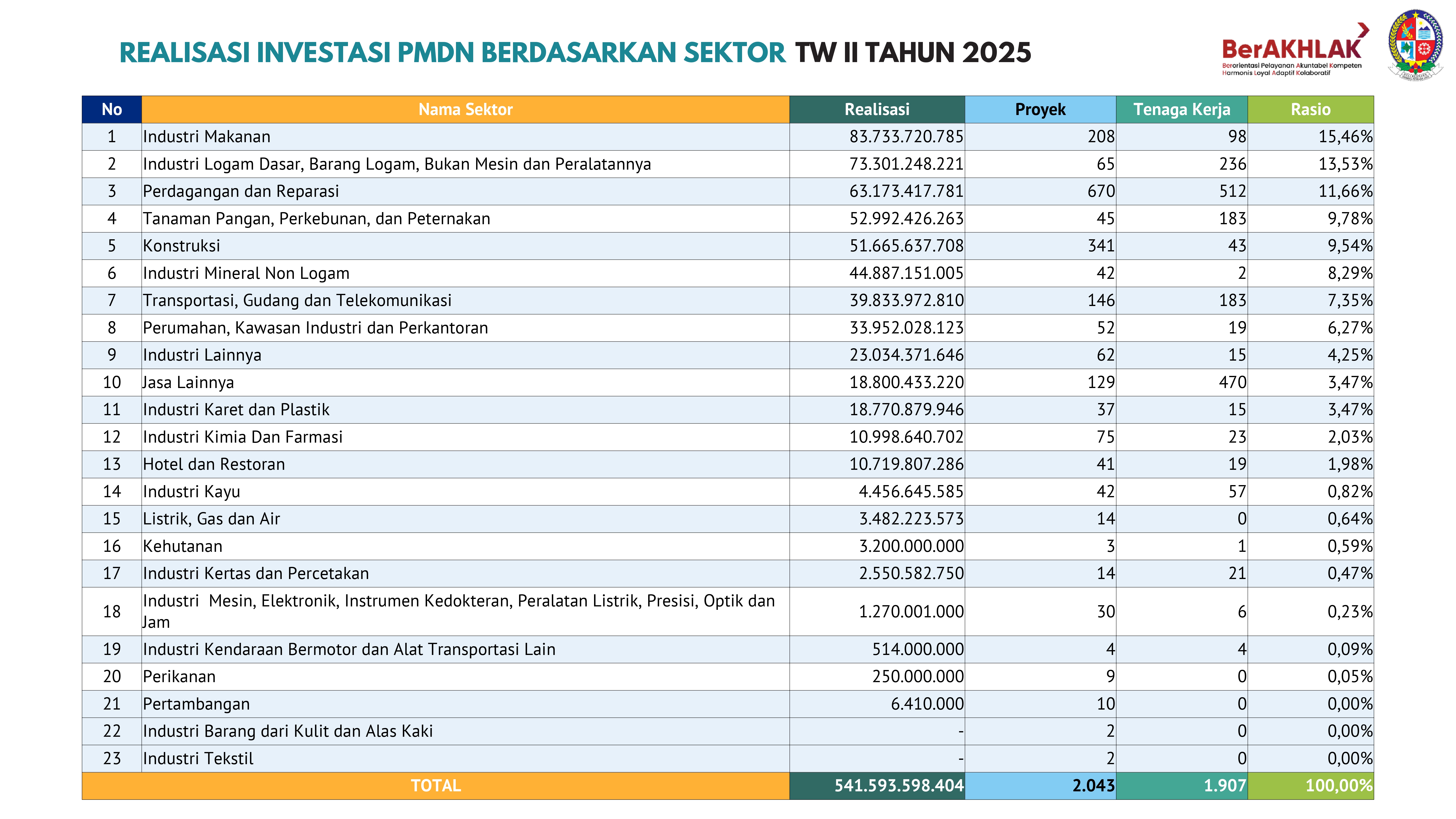
Task: Expand the Industri Lainnya row
Action: [x=396, y=355]
